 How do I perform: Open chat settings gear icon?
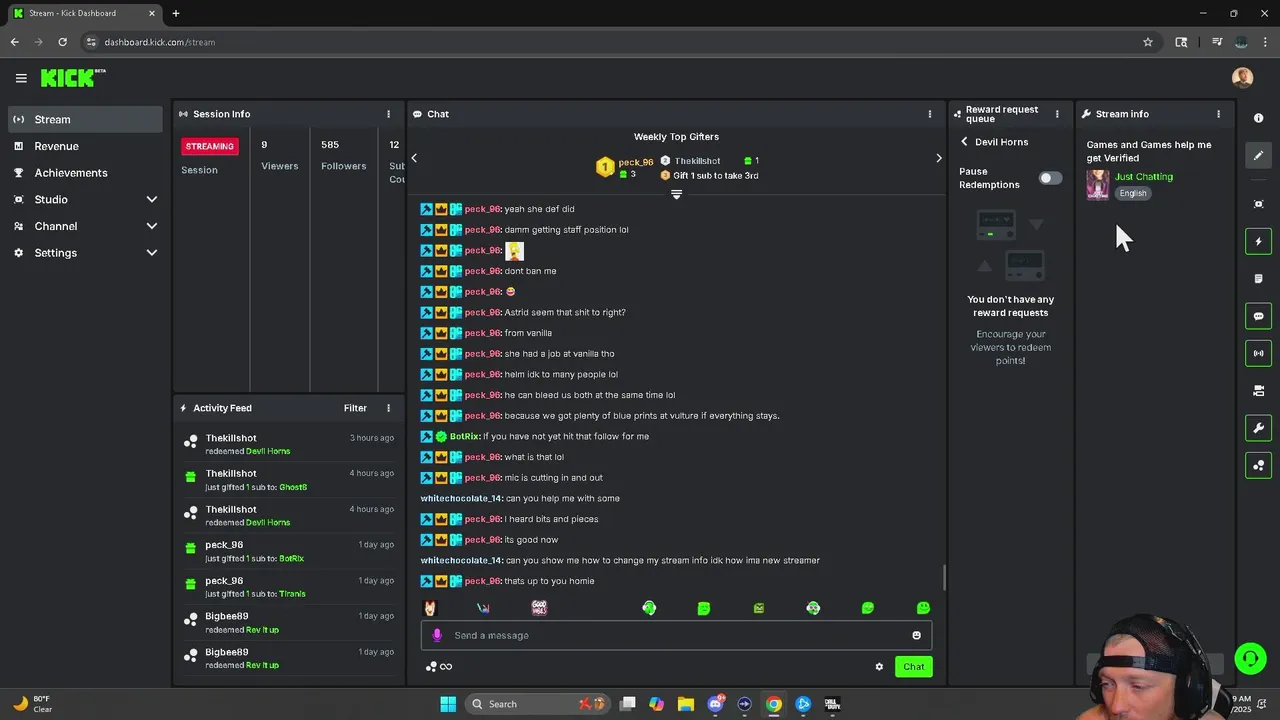click(x=879, y=667)
